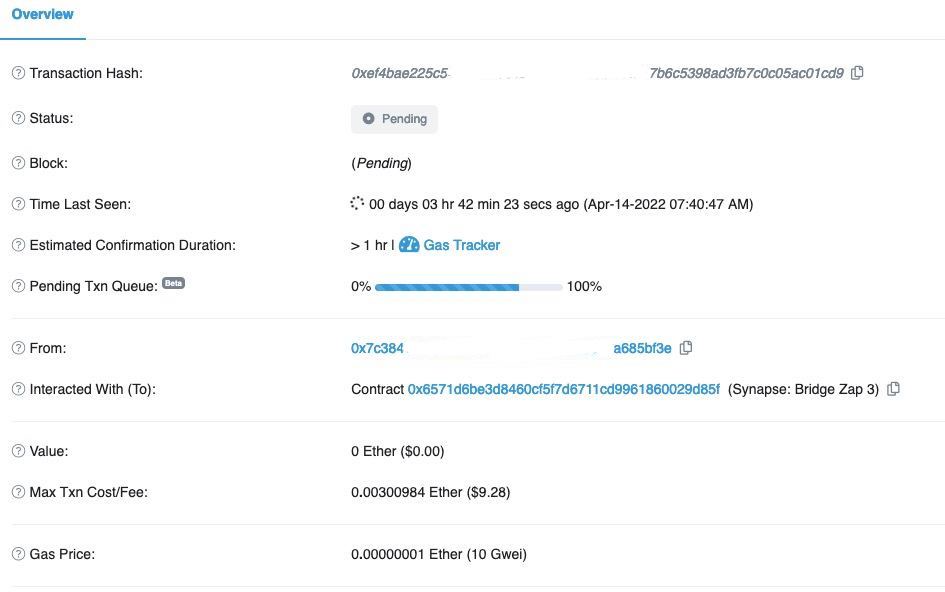The image size is (945, 592).
Task: Click the loading spinner beside Time Last Seen
Action: click(356, 202)
